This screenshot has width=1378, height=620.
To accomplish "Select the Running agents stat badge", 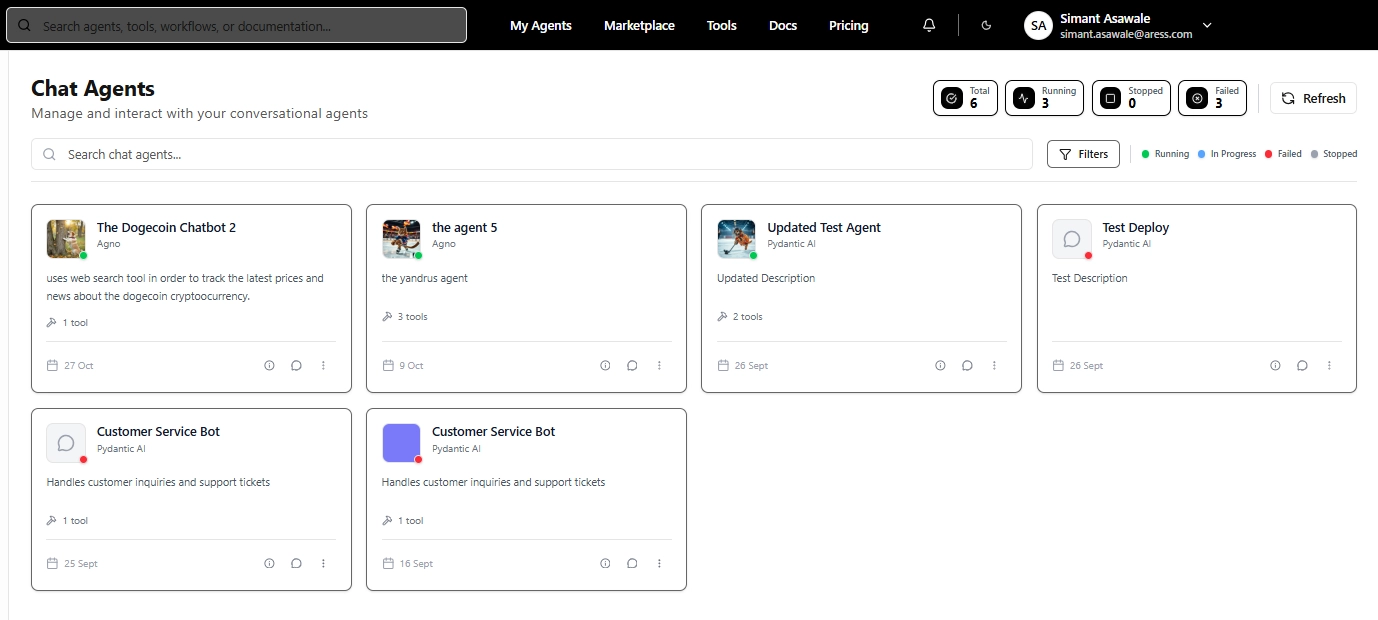I will pos(1044,98).
